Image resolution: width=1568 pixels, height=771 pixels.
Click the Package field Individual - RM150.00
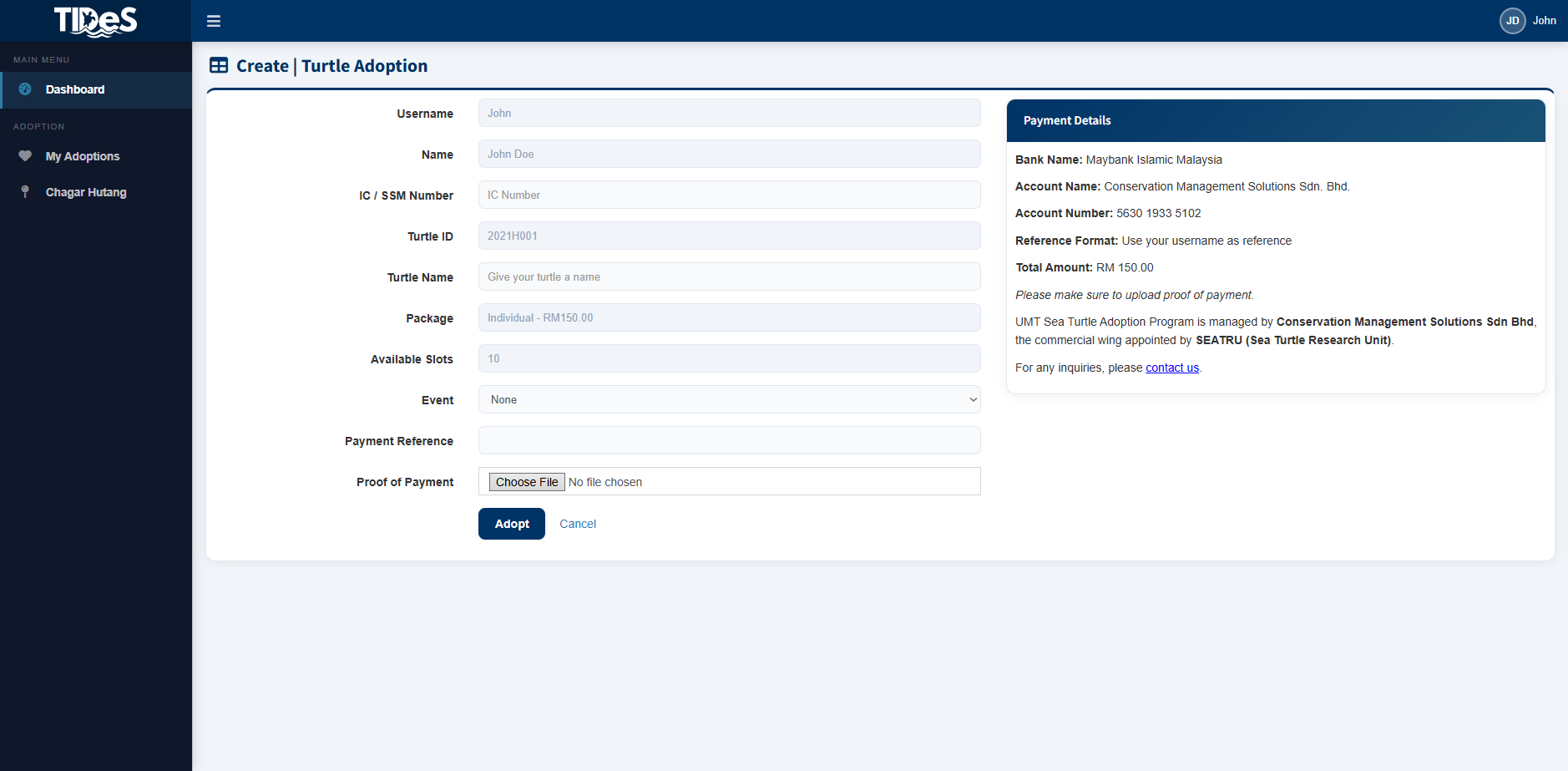pos(729,317)
